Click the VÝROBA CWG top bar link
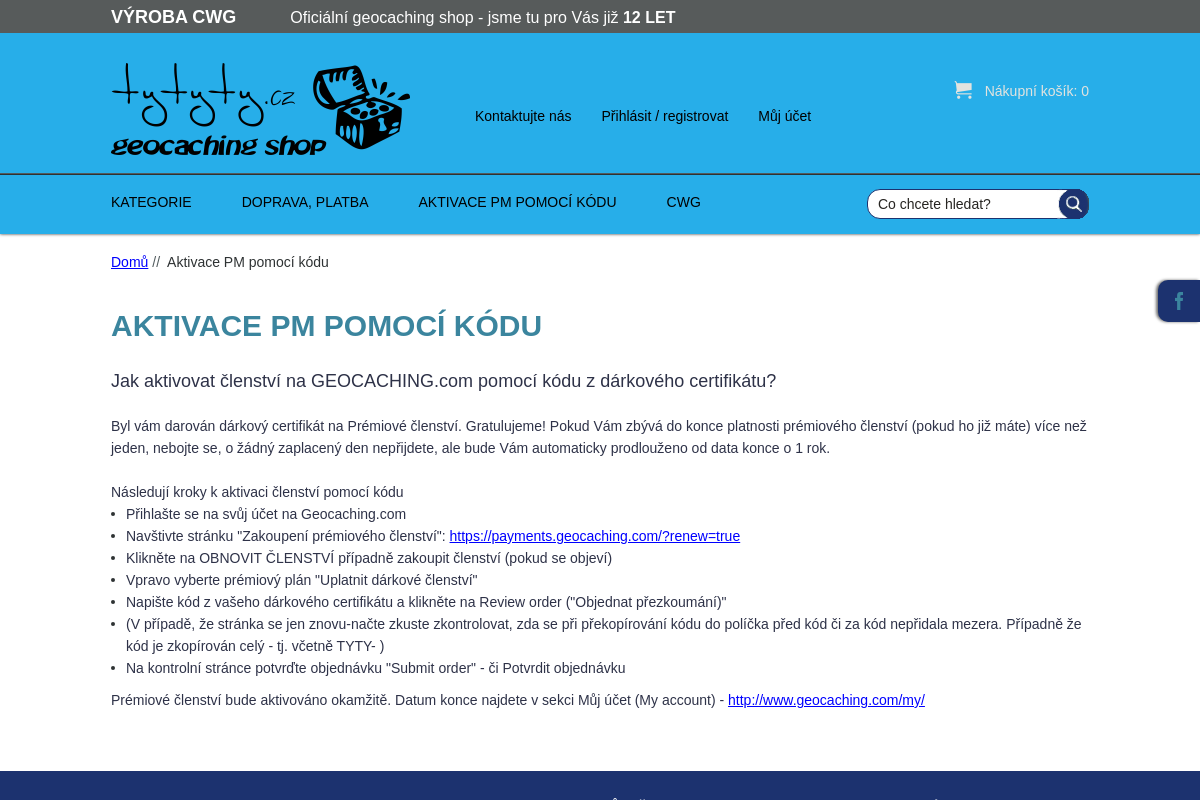 click(x=173, y=17)
